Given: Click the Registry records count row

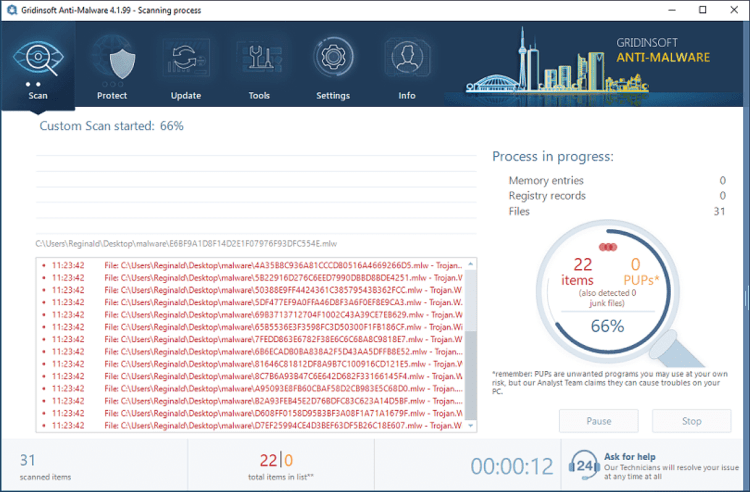Looking at the screenshot, I should (617, 196).
